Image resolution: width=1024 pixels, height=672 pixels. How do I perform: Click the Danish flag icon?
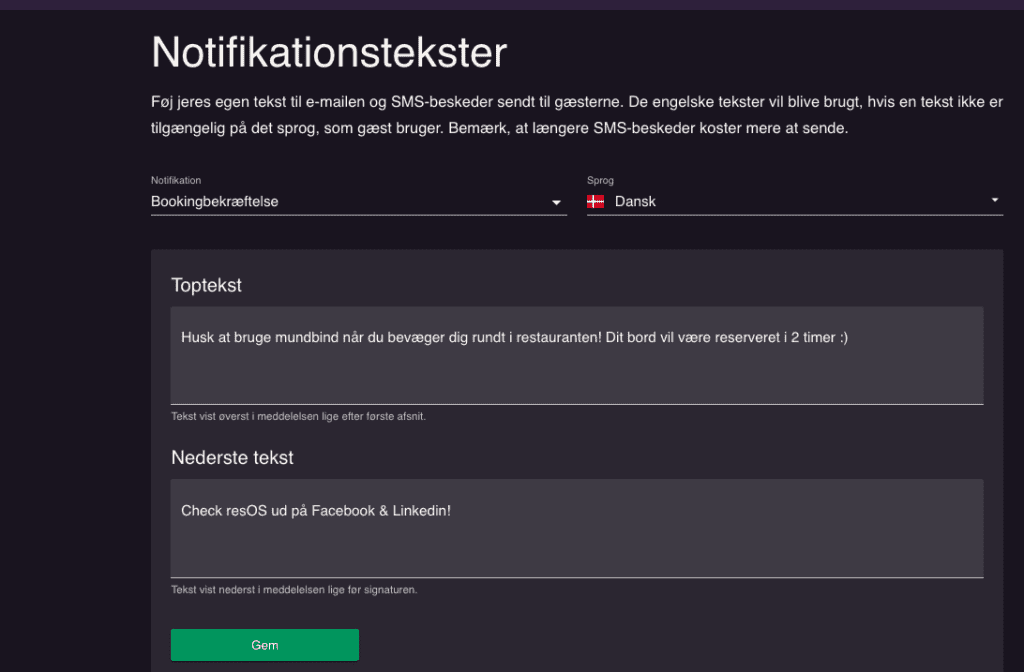coord(596,202)
